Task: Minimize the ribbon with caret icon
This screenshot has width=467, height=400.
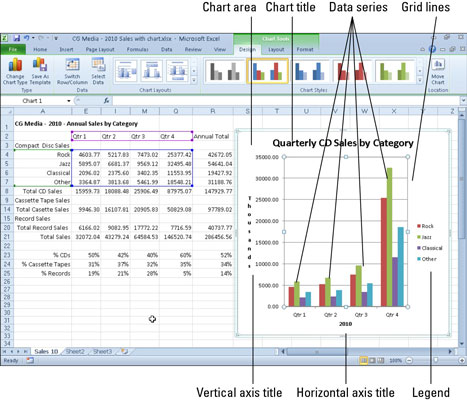Action: coord(422,49)
